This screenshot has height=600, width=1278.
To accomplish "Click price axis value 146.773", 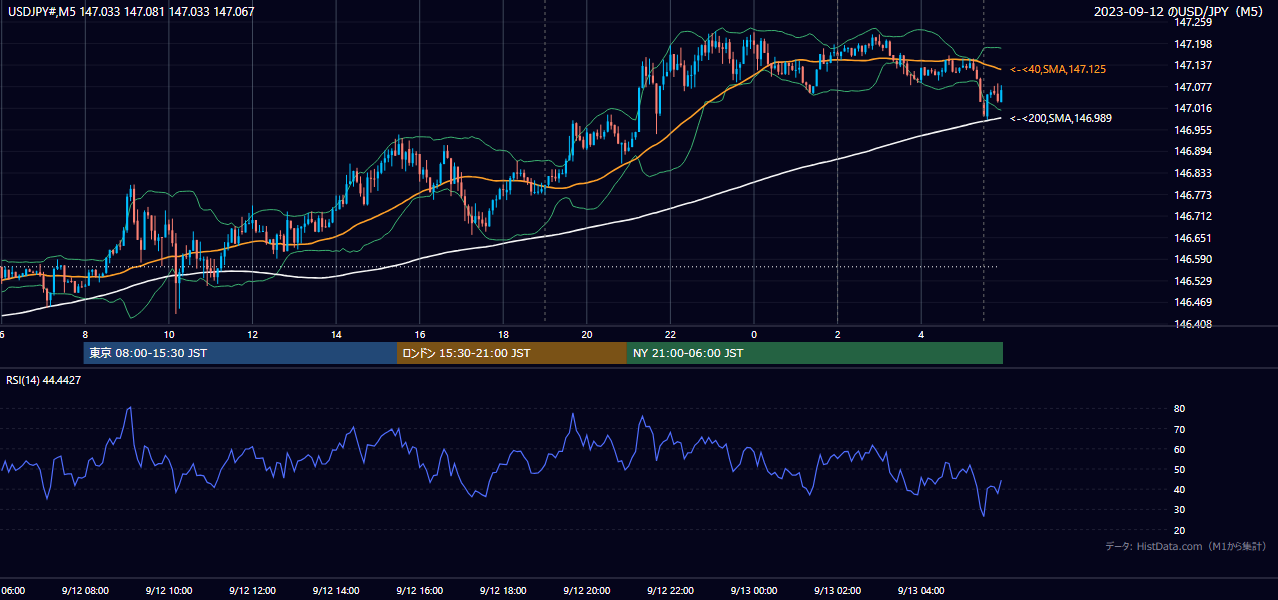I will click(x=1193, y=195).
